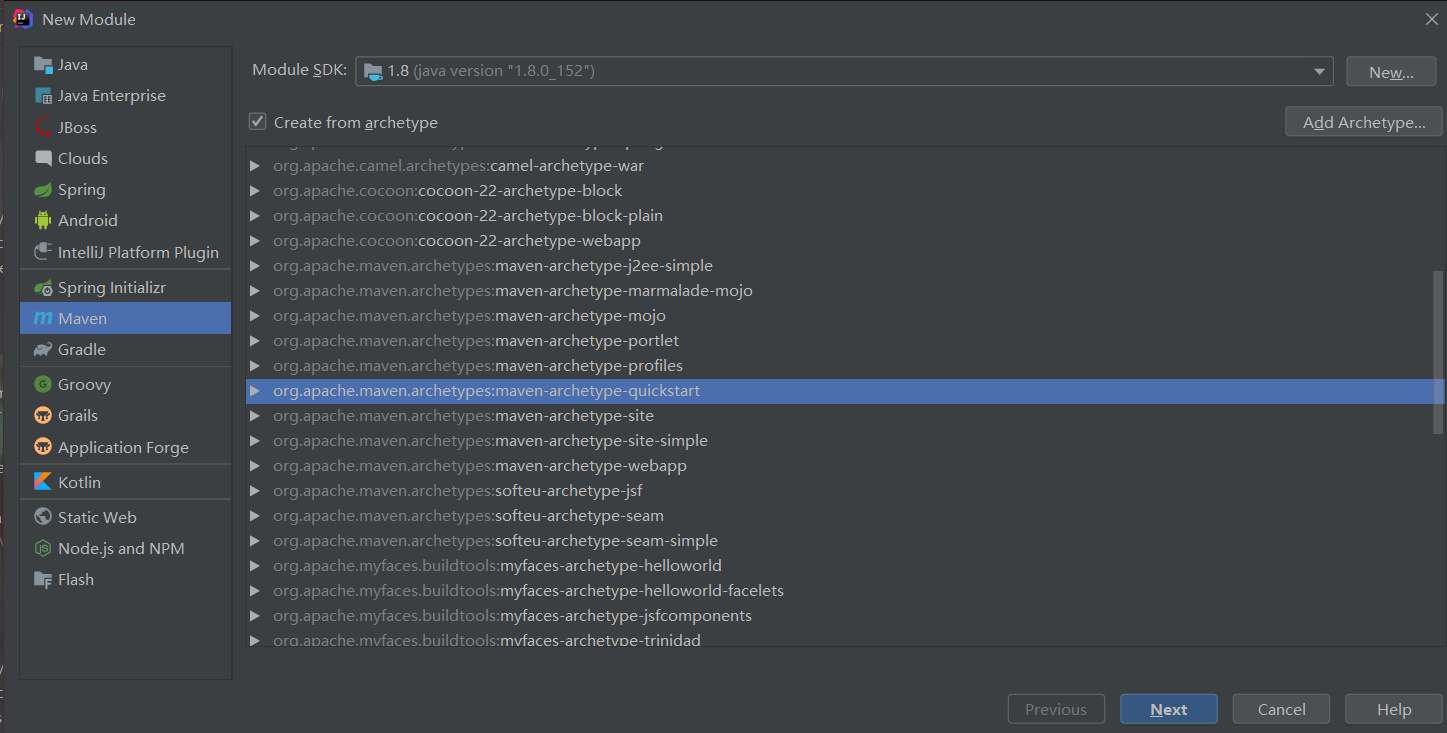
Task: Select JBoss module type
Action: [x=125, y=127]
